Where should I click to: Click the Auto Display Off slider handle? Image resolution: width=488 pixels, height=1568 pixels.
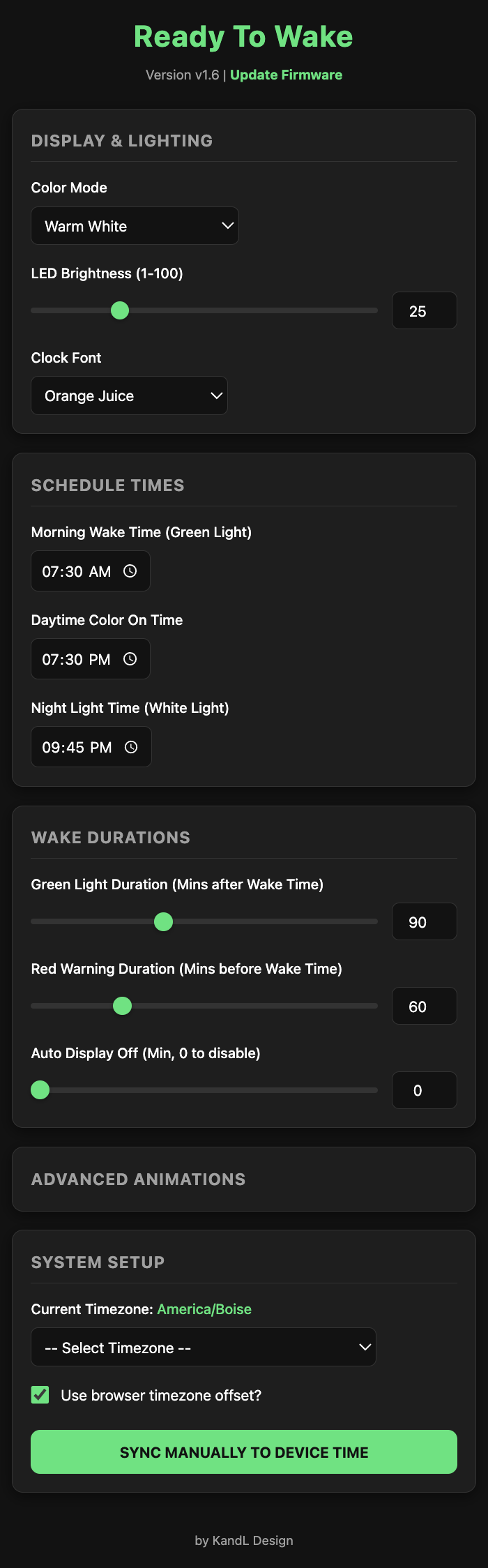[x=40, y=1090]
